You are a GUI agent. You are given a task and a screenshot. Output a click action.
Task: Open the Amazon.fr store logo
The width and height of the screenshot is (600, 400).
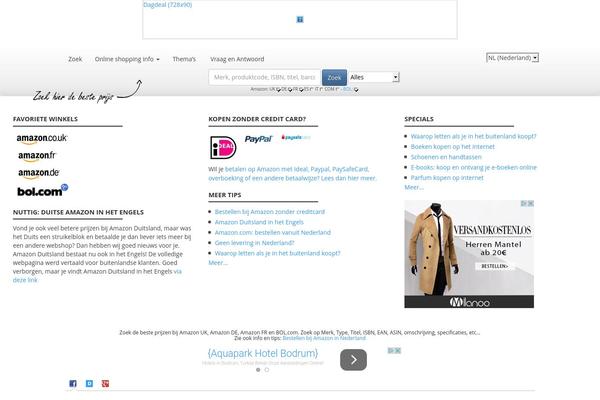pos(37,156)
